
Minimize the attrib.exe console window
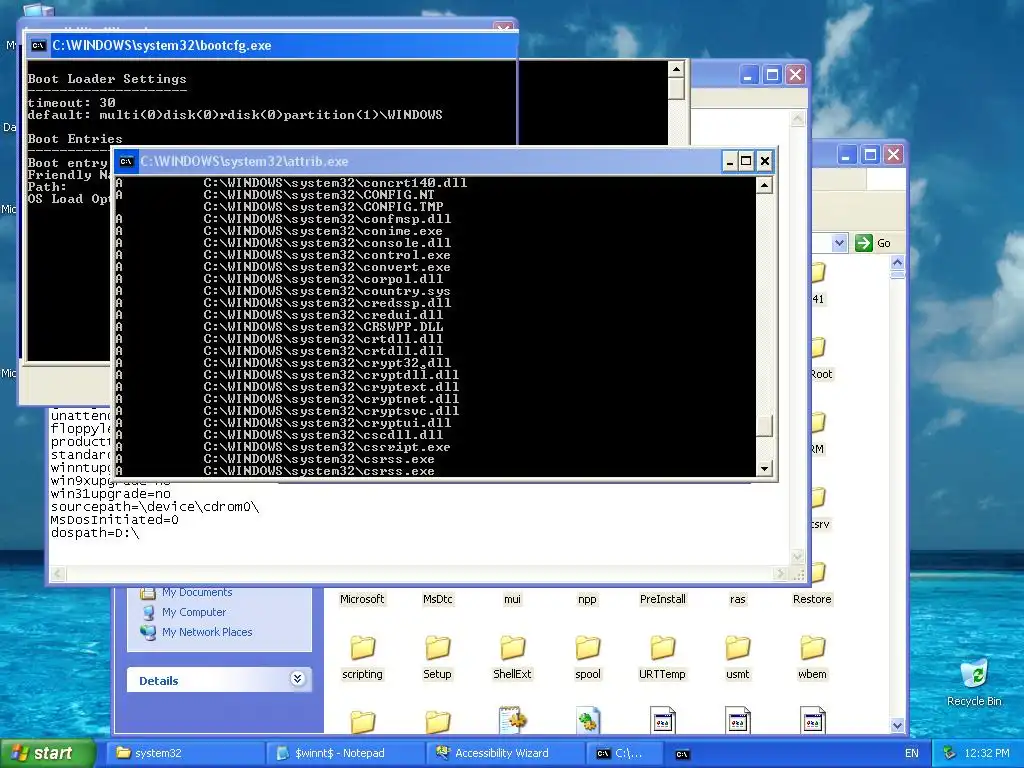(729, 161)
